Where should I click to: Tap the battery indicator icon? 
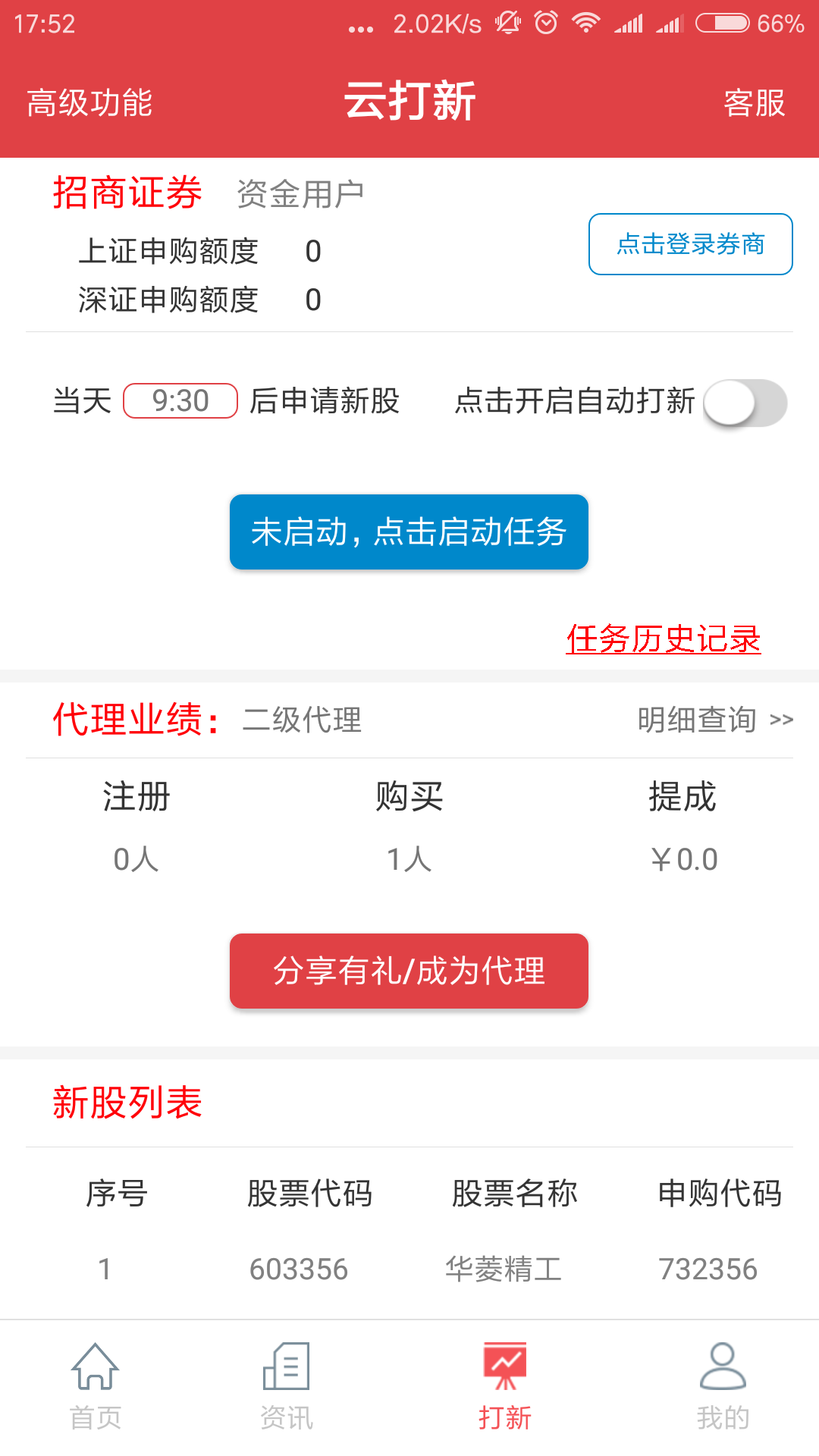(x=722, y=23)
